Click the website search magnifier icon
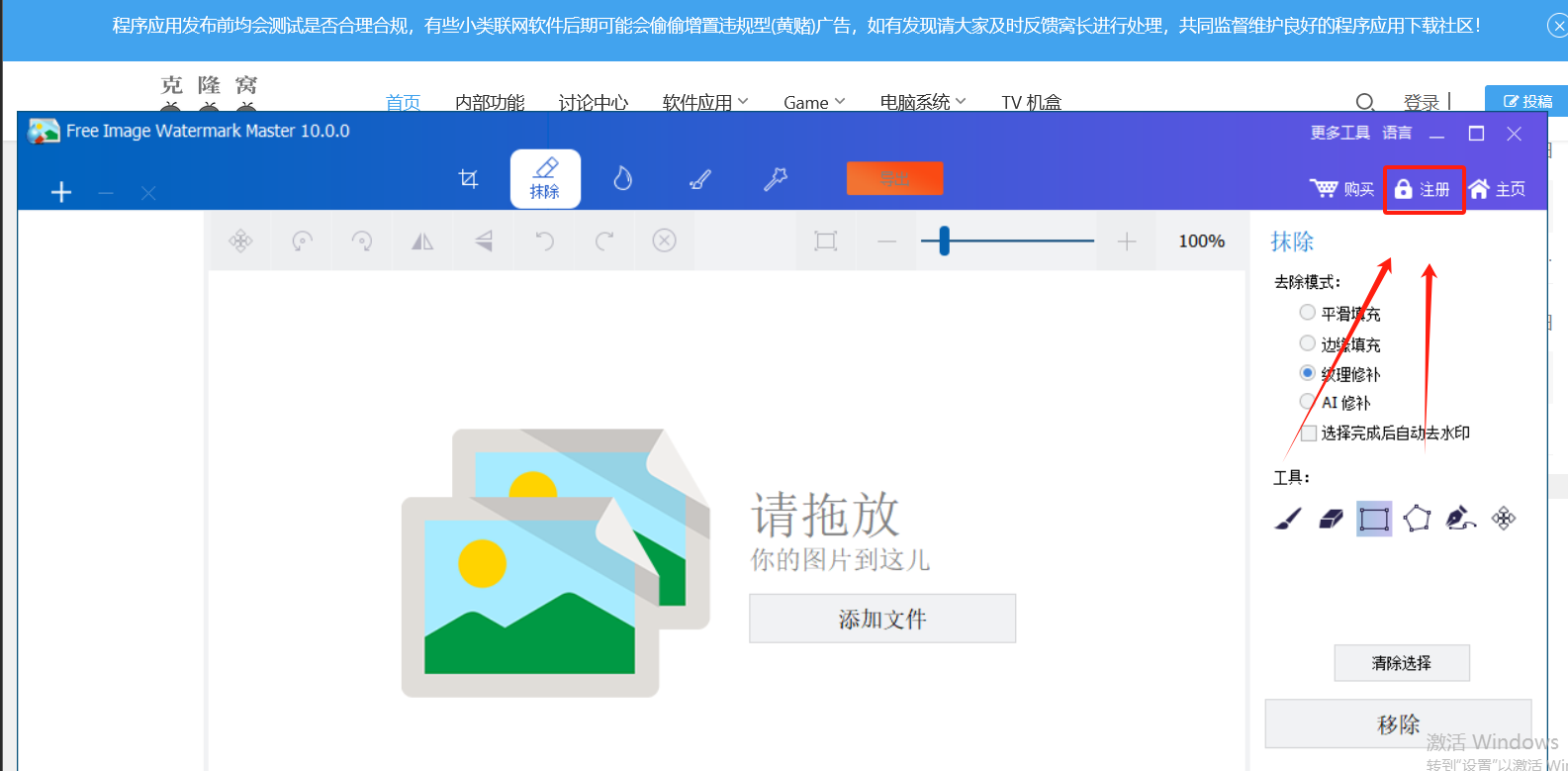 pos(1364,102)
